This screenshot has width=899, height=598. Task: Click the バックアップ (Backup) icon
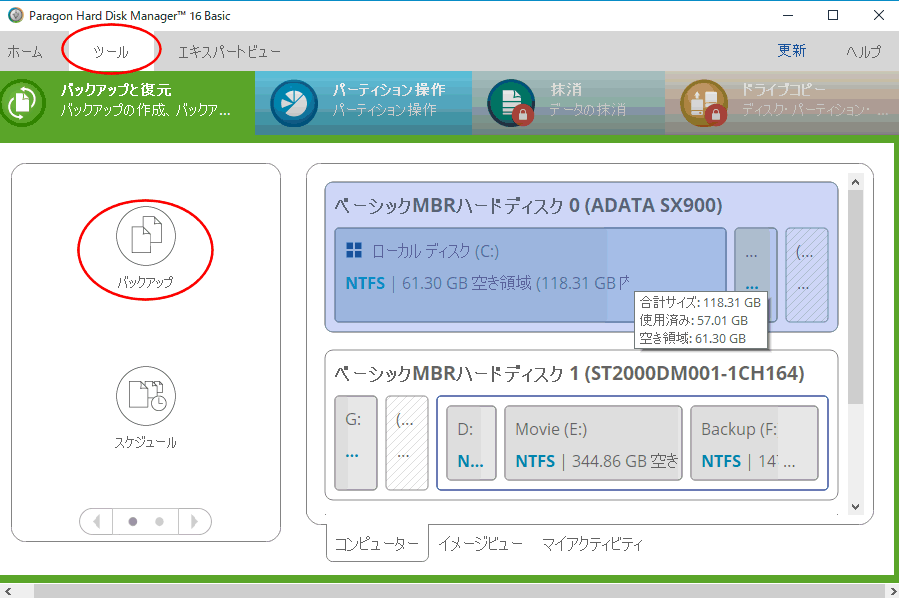pyautogui.click(x=145, y=237)
